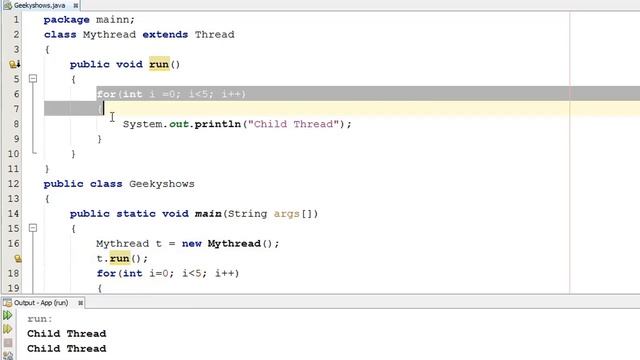This screenshot has height=360, width=640.
Task: Click the 'extends' keyword on line 2
Action: point(165,34)
